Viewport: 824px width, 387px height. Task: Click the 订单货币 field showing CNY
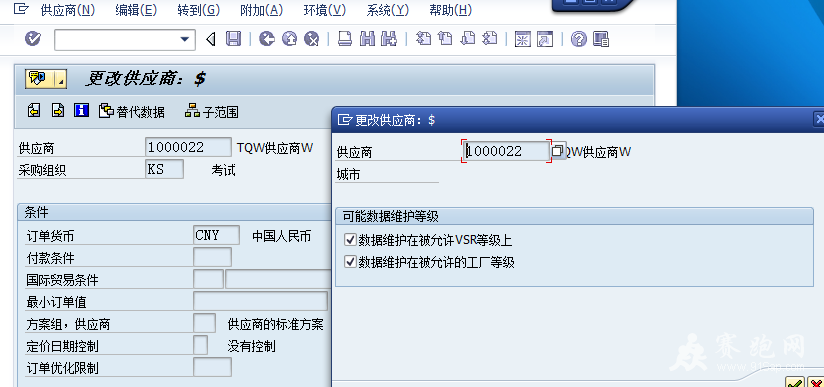[217, 235]
